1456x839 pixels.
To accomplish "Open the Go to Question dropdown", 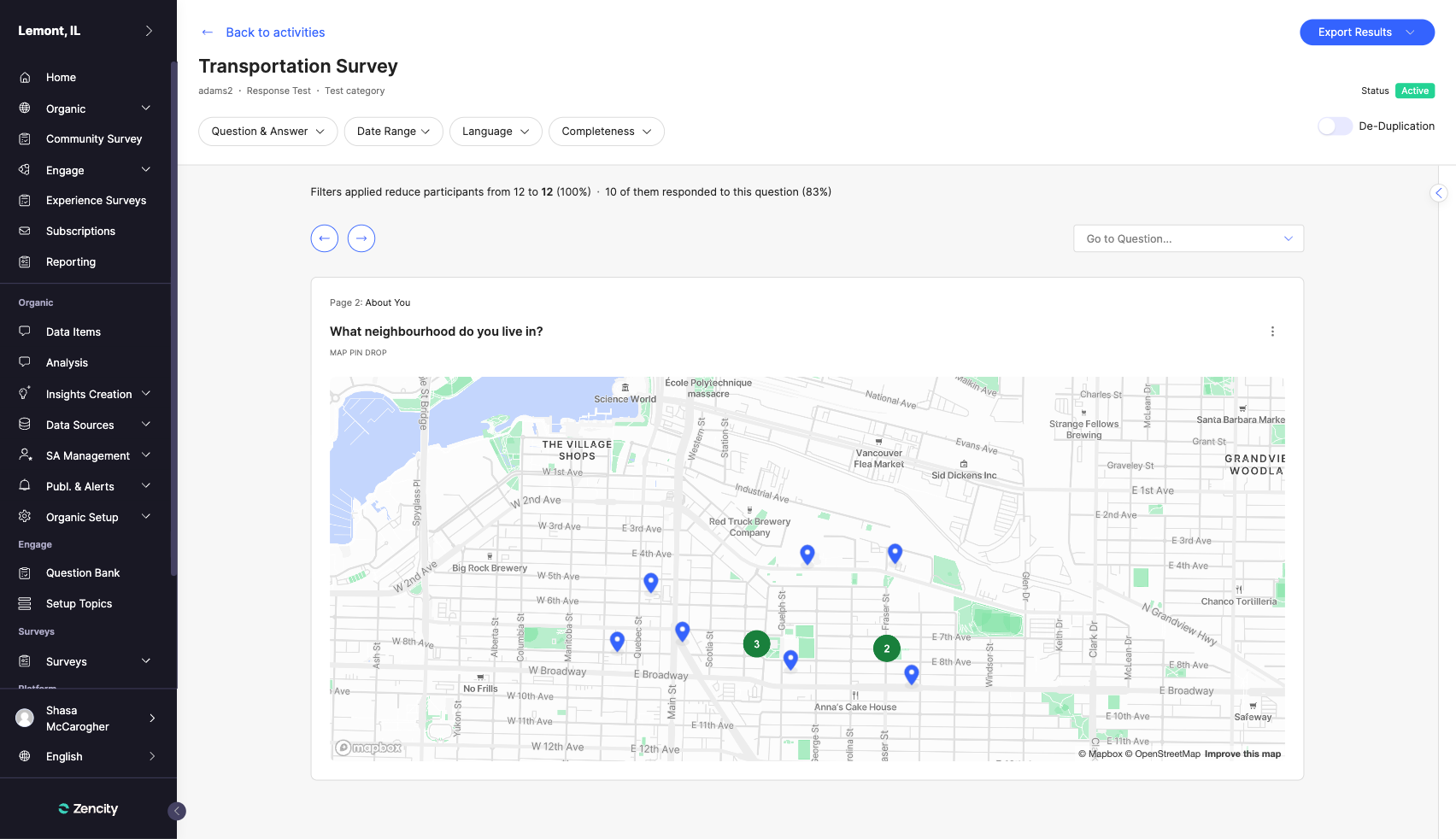I will pos(1188,239).
